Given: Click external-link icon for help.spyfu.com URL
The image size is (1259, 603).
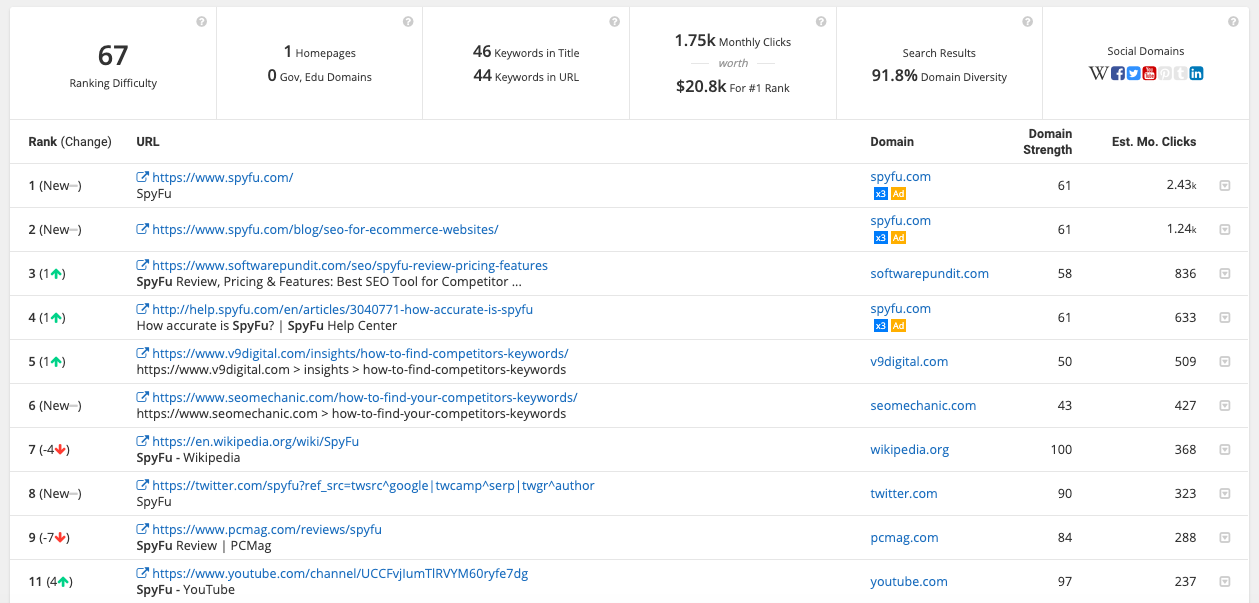Looking at the screenshot, I should (x=143, y=310).
